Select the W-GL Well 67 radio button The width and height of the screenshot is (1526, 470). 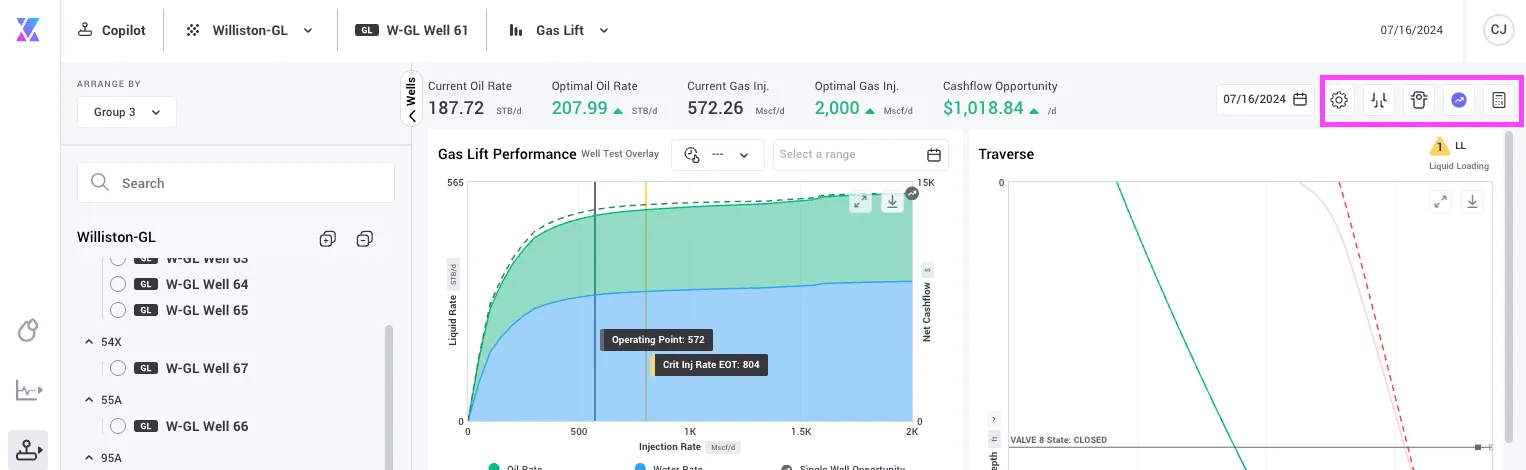pos(118,368)
